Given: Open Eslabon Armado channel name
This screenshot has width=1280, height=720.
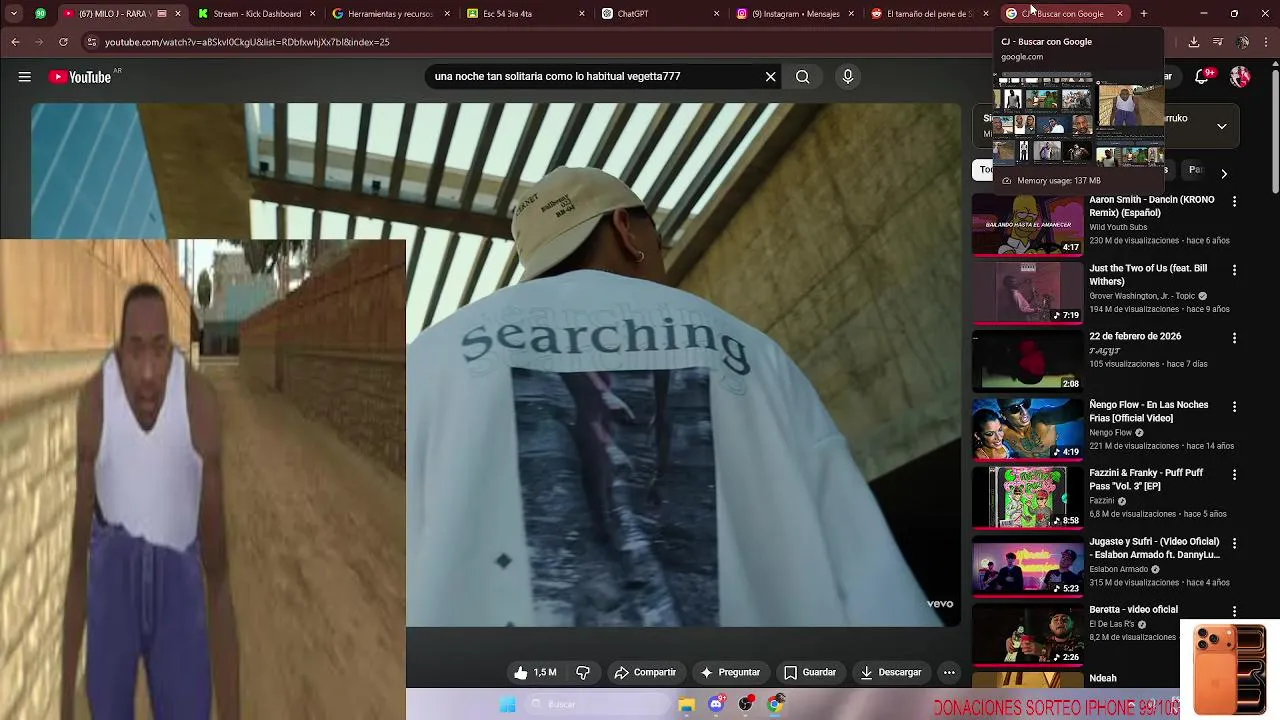Looking at the screenshot, I should click(x=1118, y=569).
